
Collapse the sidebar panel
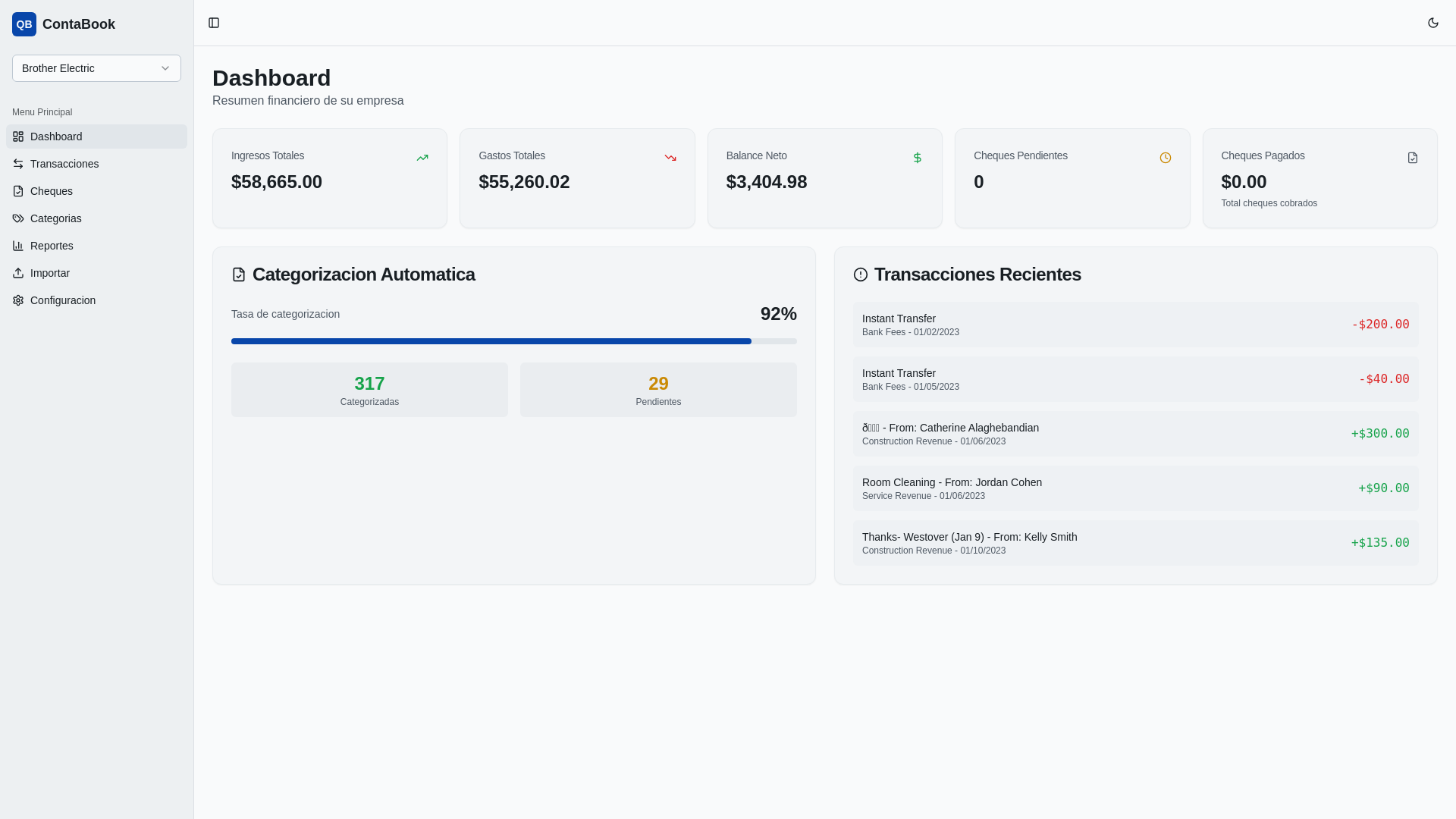click(214, 23)
